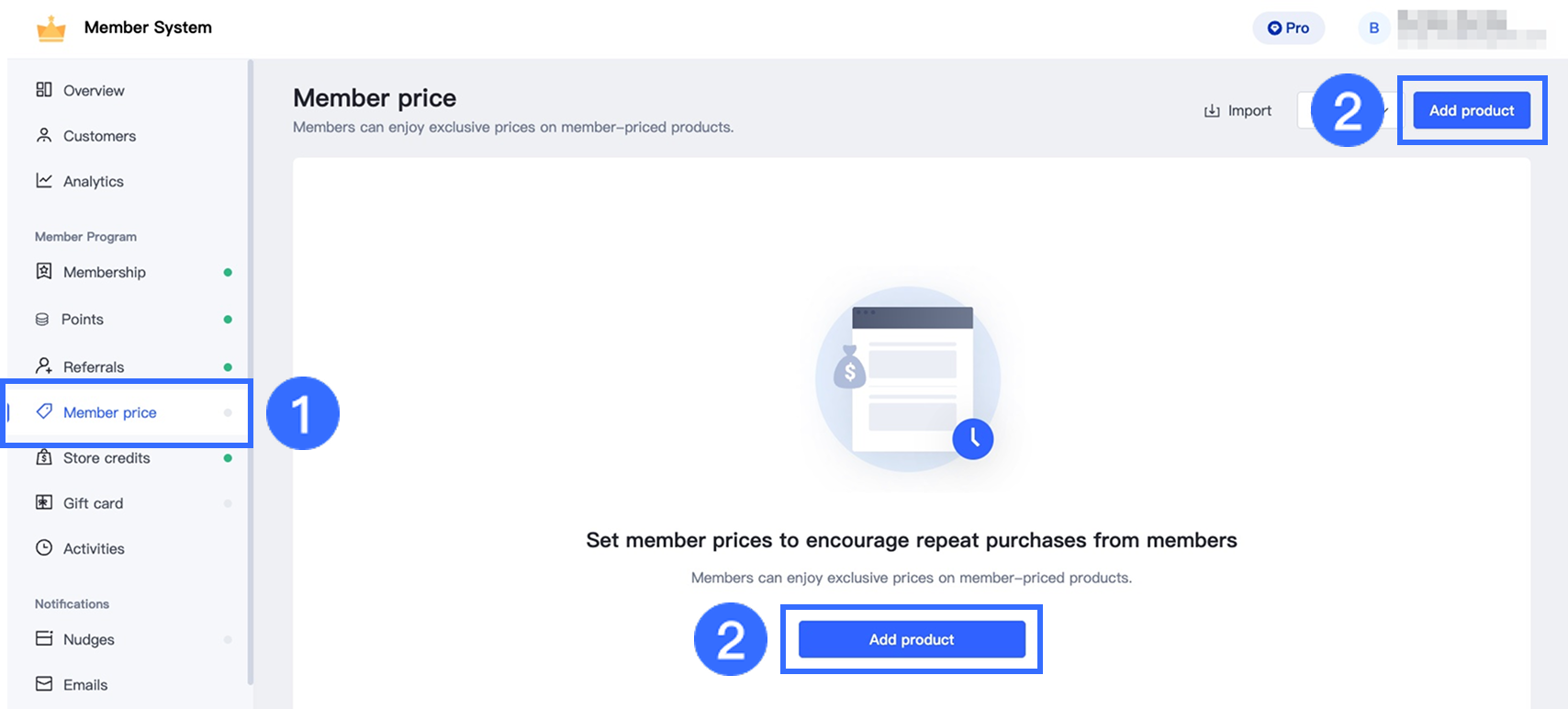This screenshot has width=1568, height=709.
Task: Open the B account avatar
Action: tap(1373, 28)
